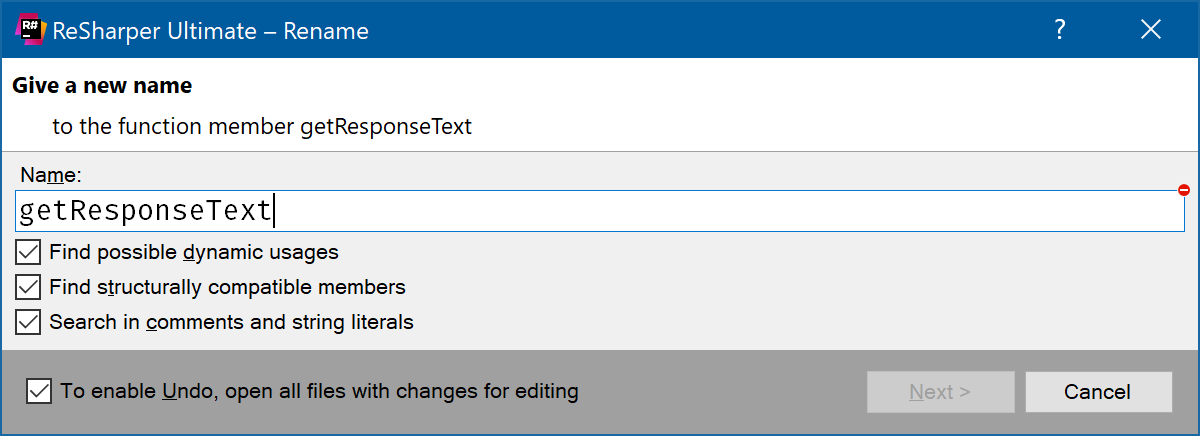This screenshot has height=436, width=1200.
Task: Click the "Search in comments and string literals" label
Action: pos(231,322)
